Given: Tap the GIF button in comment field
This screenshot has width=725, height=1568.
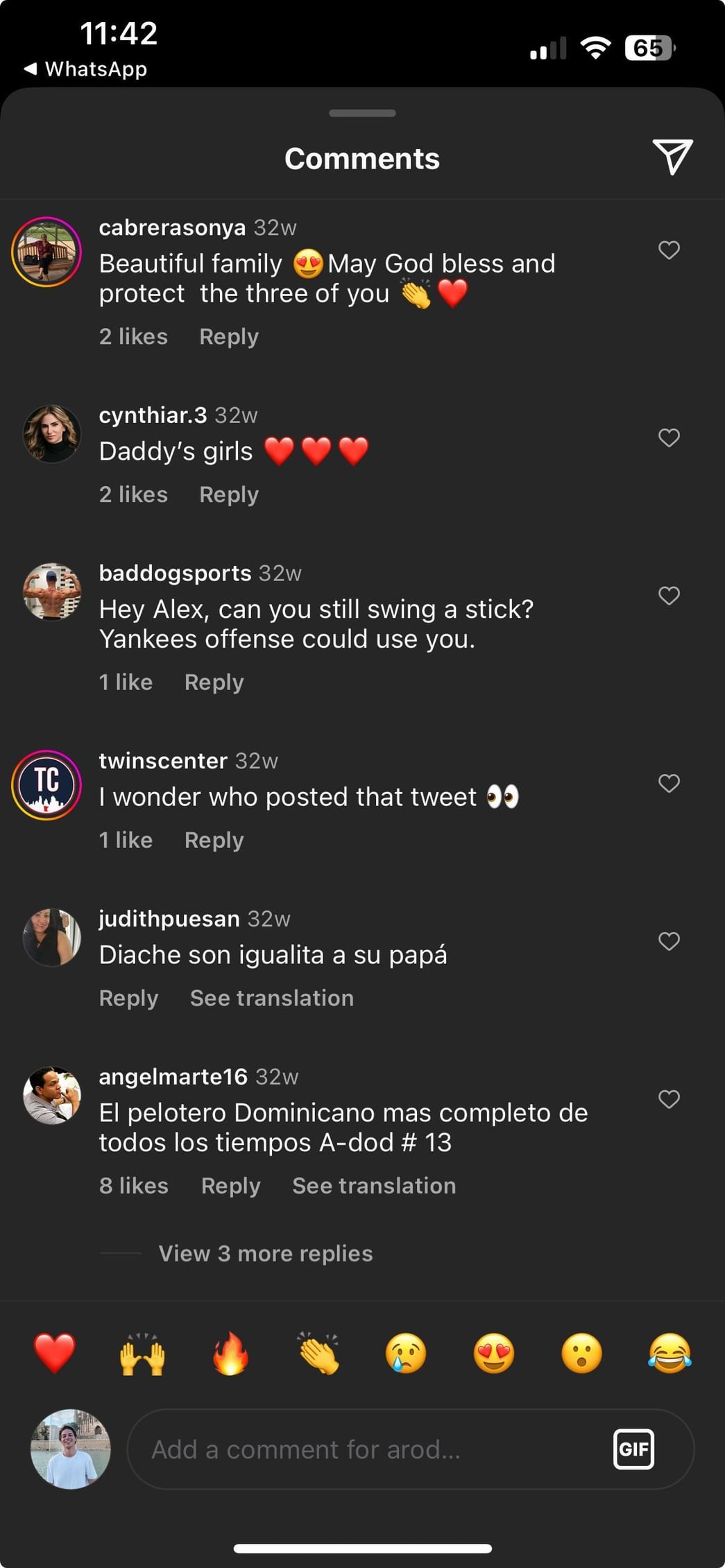Looking at the screenshot, I should pyautogui.click(x=633, y=1449).
